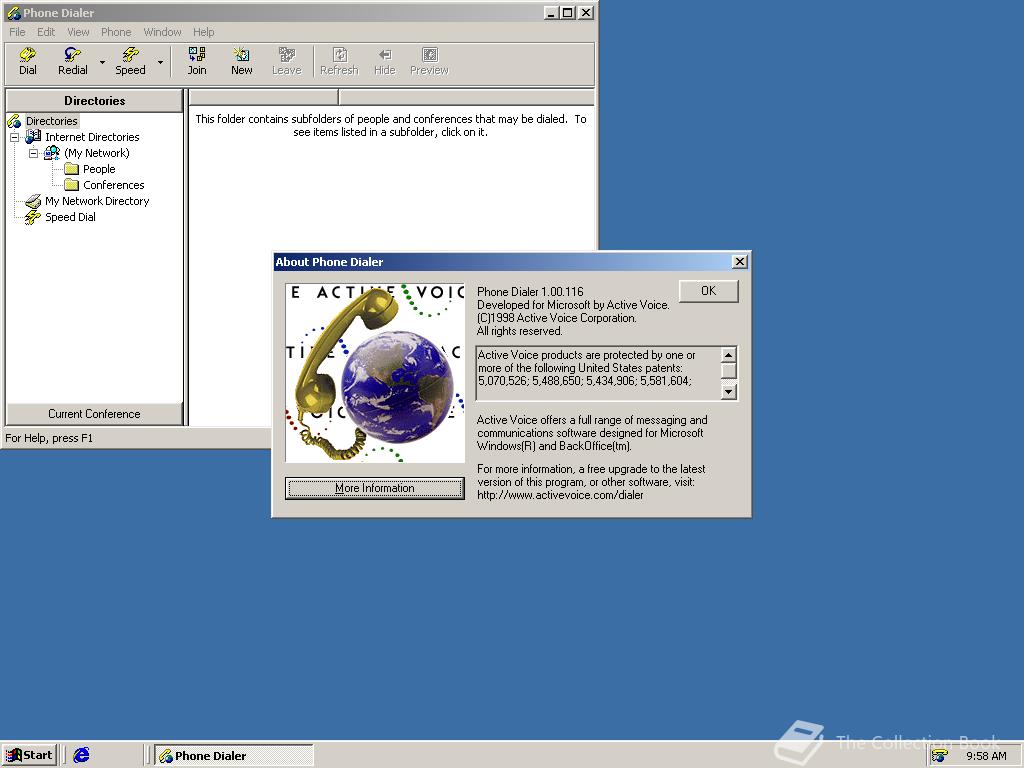The height and width of the screenshot is (768, 1024).
Task: Select the My Network Directory icon
Action: pyautogui.click(x=33, y=201)
